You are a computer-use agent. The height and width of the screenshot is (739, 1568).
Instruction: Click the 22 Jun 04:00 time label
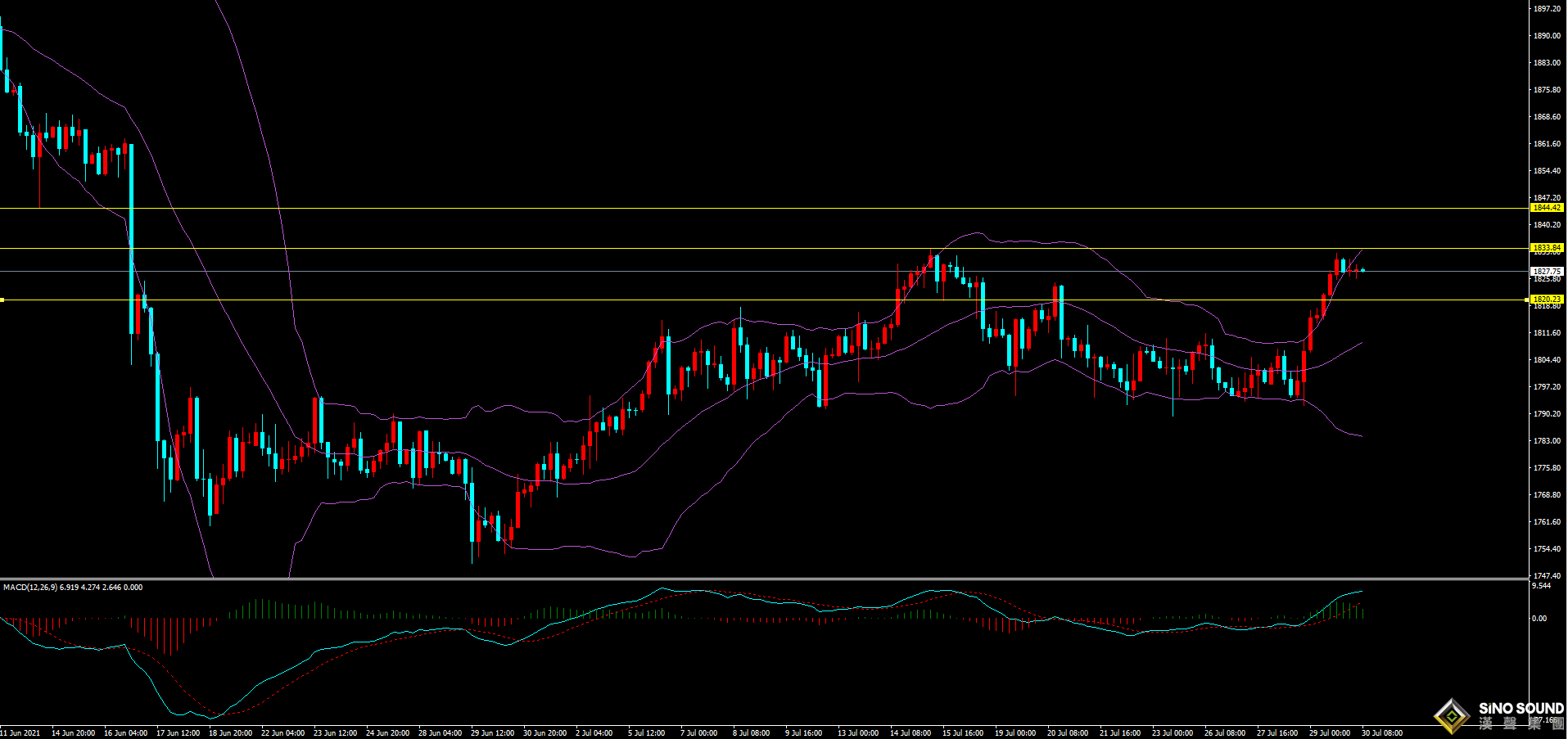click(282, 733)
